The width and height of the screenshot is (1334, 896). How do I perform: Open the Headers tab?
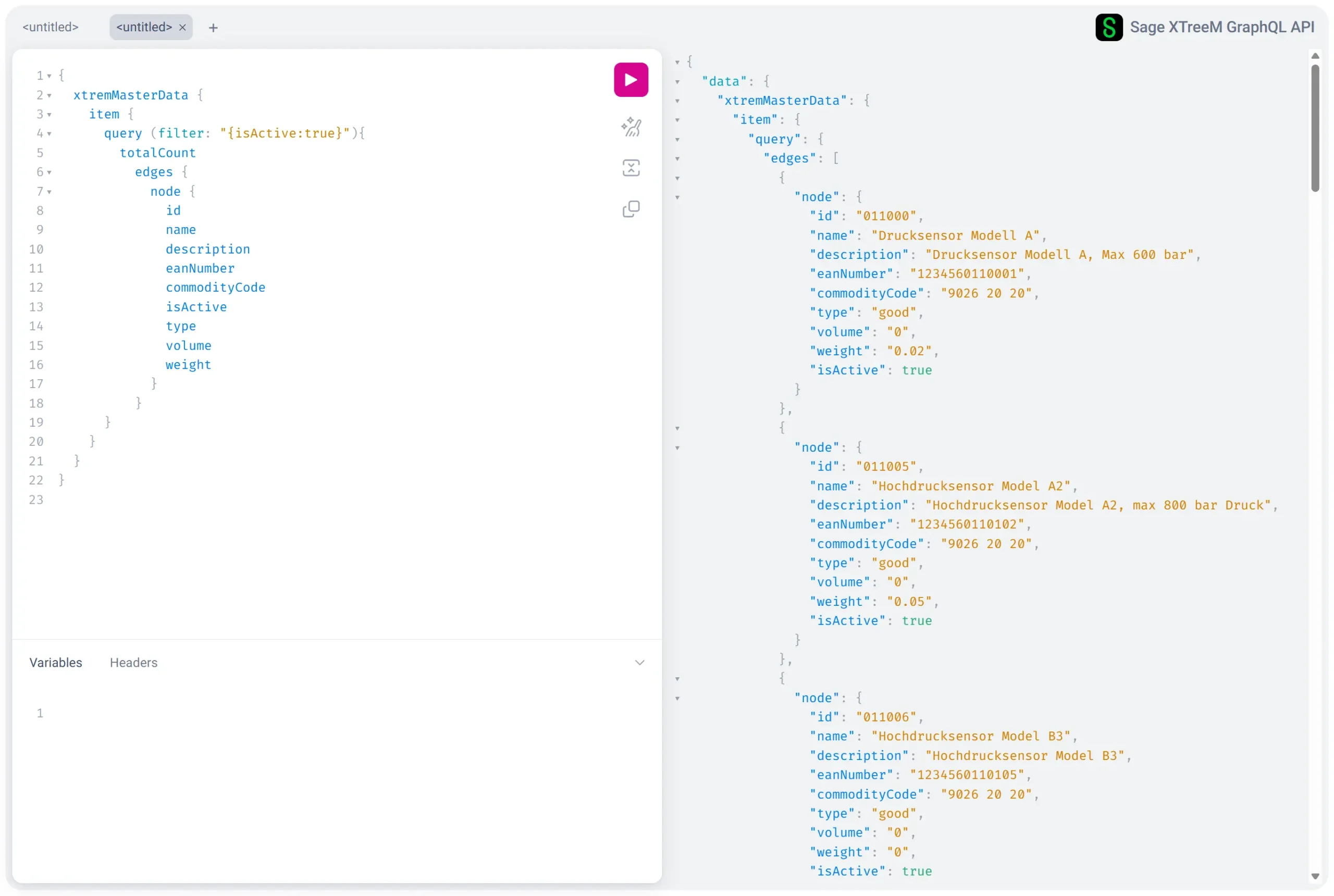click(134, 662)
